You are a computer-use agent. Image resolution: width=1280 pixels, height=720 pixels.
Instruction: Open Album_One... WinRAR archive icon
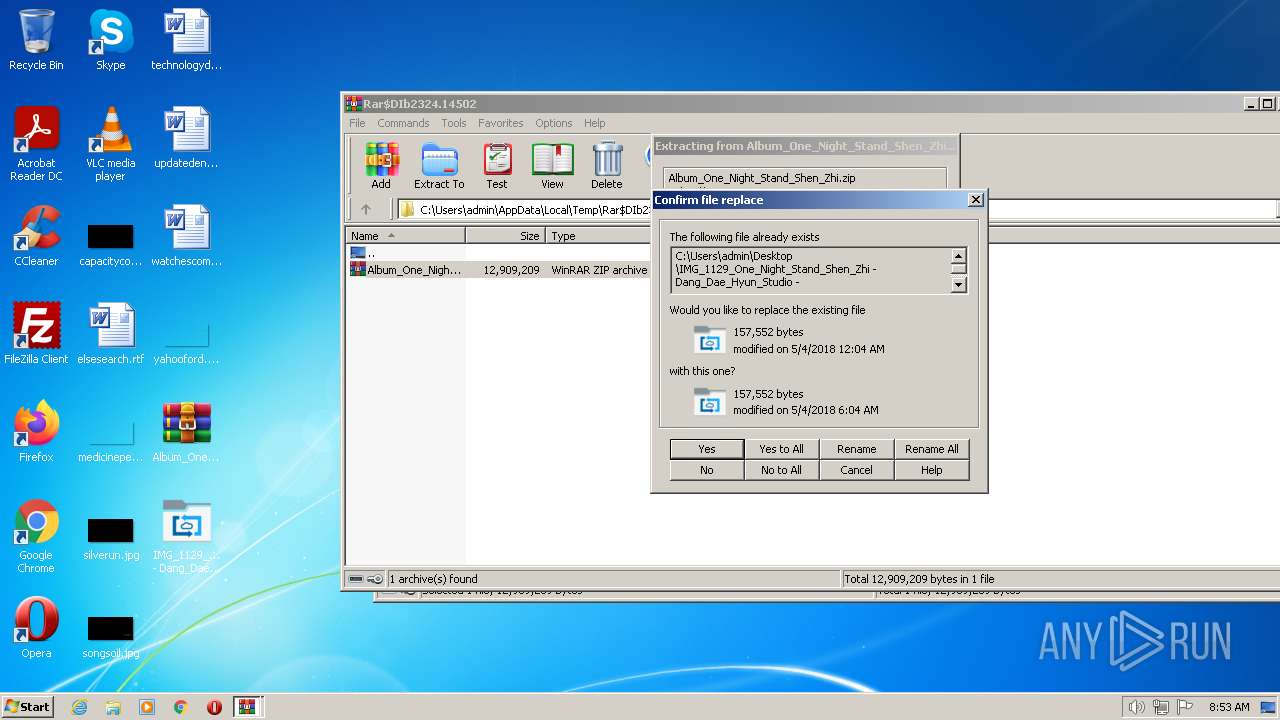pos(187,432)
